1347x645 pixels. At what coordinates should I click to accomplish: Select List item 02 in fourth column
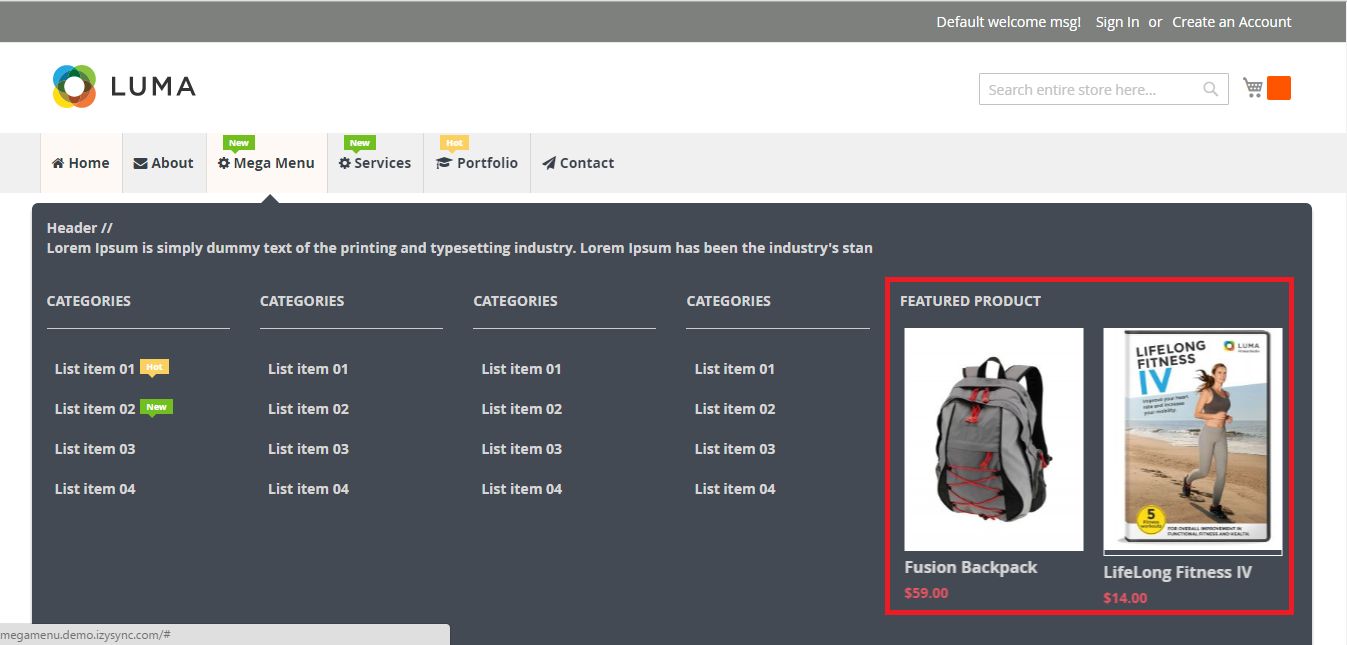point(735,409)
